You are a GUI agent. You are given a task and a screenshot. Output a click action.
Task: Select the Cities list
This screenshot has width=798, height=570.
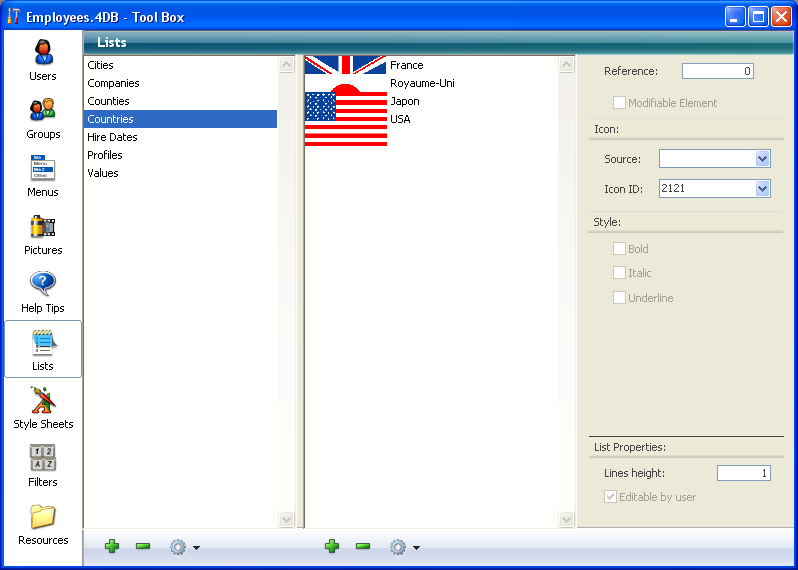(101, 65)
